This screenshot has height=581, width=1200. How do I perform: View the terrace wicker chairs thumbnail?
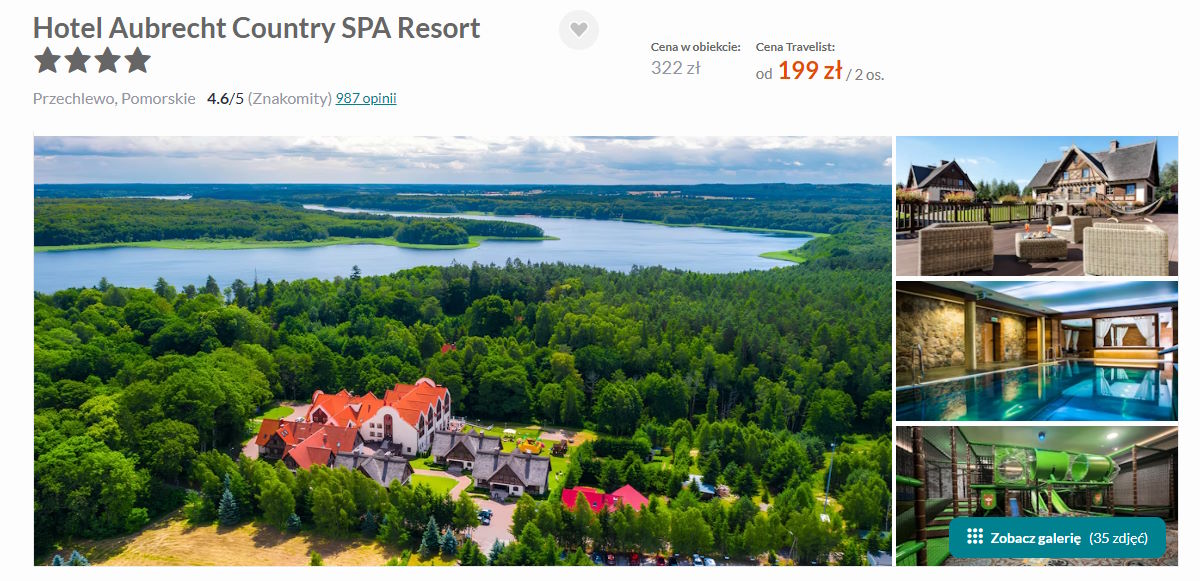(1037, 206)
